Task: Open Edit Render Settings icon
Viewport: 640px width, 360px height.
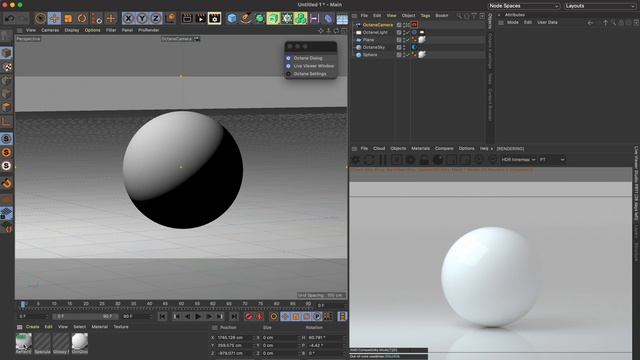Action: tap(215, 18)
